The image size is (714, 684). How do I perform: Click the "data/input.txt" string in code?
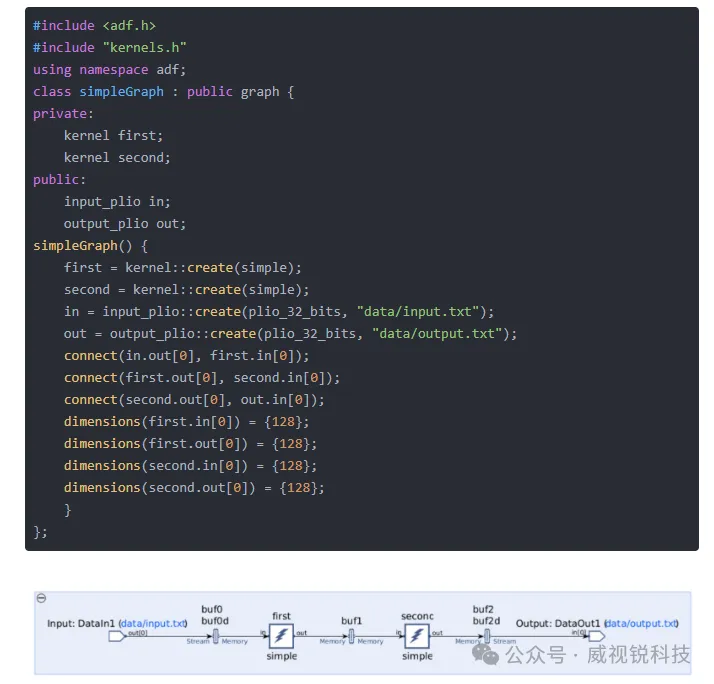click(x=418, y=311)
